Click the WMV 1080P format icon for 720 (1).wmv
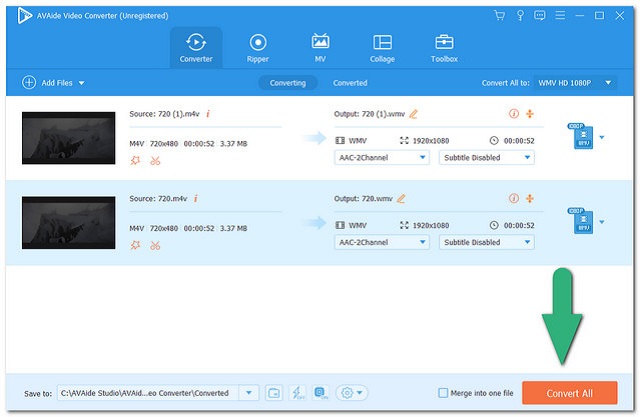This screenshot has height=417, width=640. pos(581,136)
